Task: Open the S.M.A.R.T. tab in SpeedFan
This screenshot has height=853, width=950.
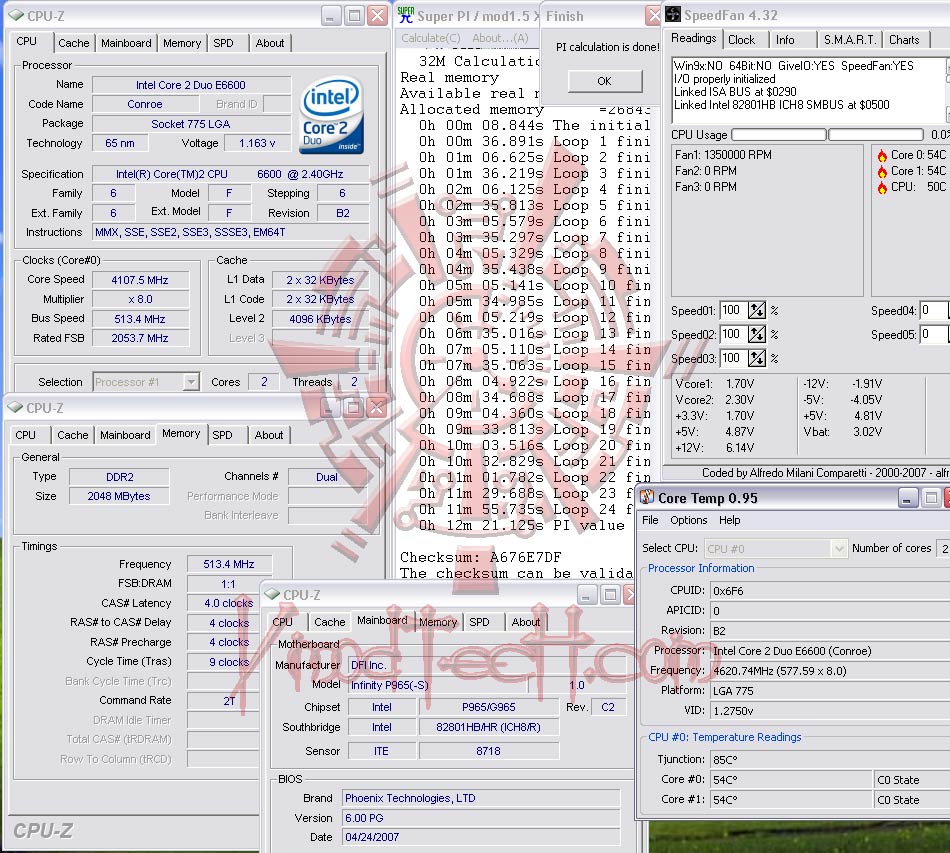Action: (850, 40)
